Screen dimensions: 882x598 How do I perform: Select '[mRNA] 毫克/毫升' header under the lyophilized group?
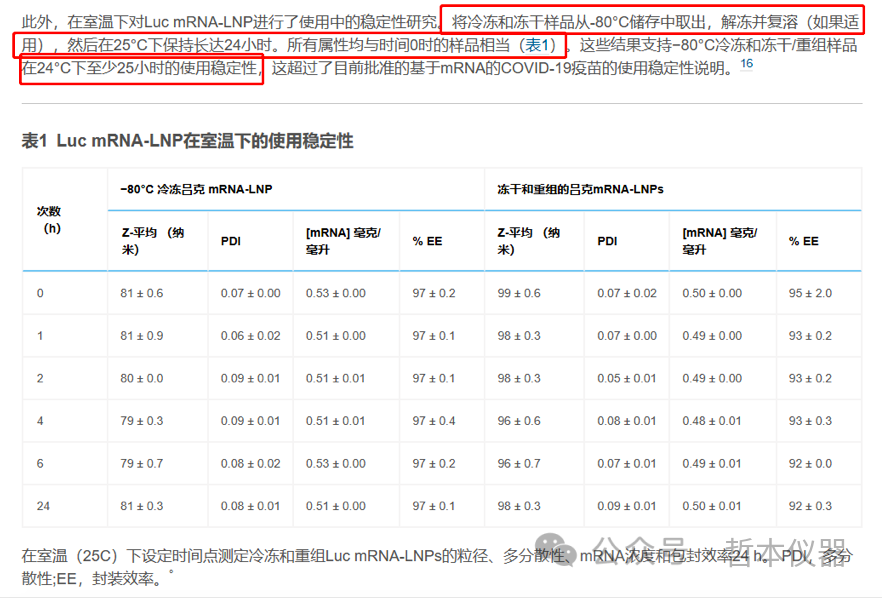click(x=719, y=241)
